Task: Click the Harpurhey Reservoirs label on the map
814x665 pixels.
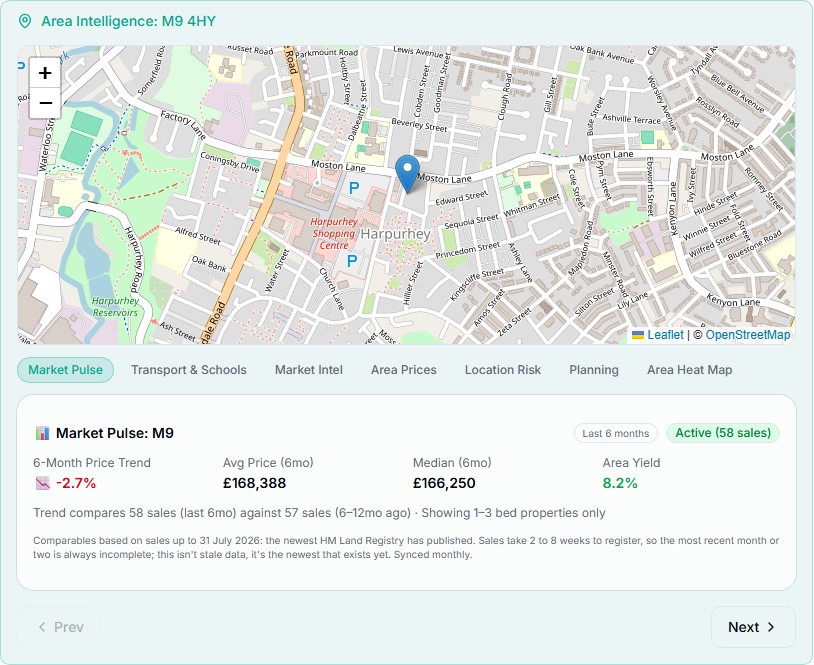Action: [115, 306]
